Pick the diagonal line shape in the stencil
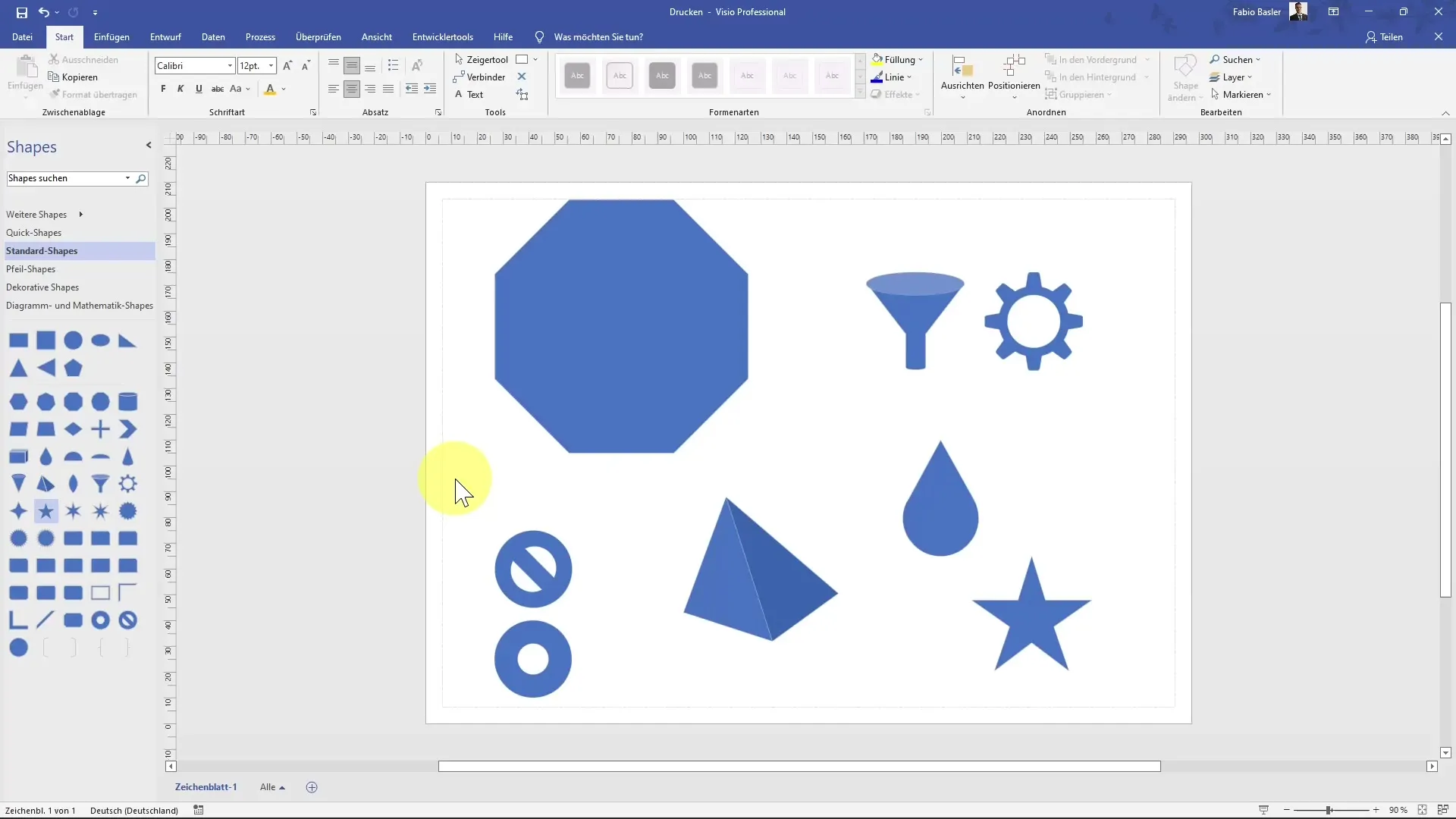 (x=45, y=620)
